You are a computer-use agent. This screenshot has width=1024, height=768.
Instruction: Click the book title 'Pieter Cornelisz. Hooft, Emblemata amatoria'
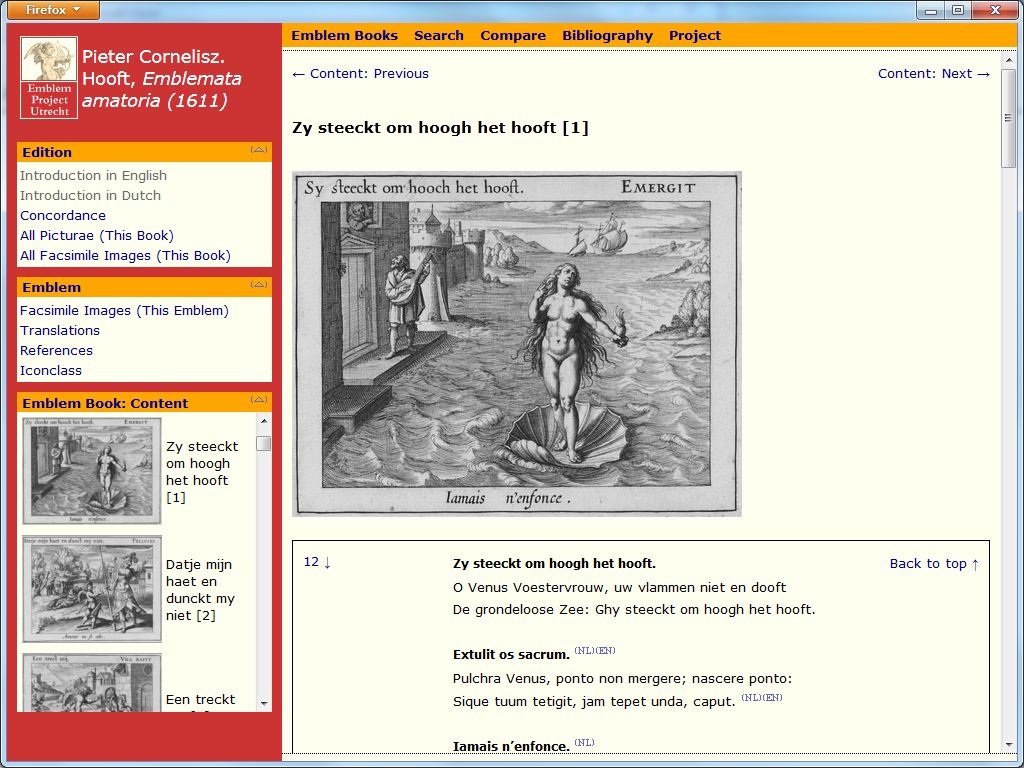[x=161, y=78]
